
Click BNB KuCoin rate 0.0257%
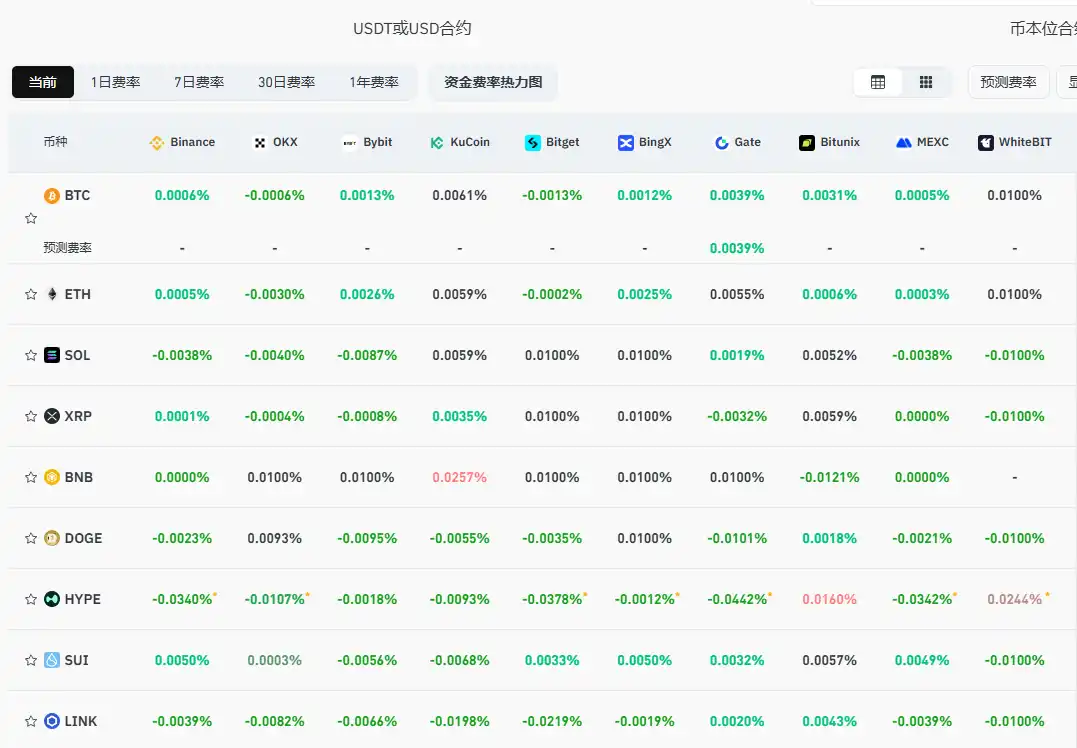(x=460, y=477)
